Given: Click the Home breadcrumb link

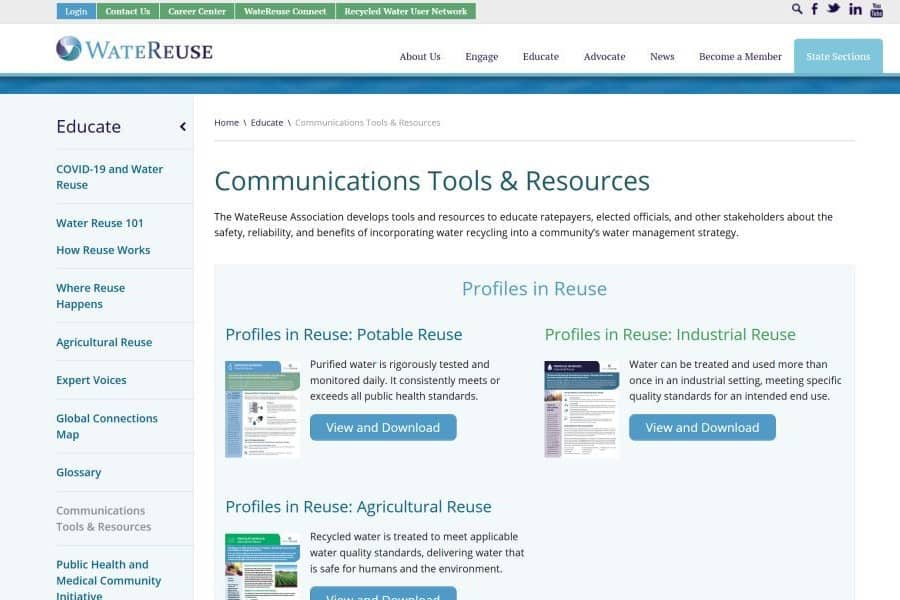Looking at the screenshot, I should [226, 123].
